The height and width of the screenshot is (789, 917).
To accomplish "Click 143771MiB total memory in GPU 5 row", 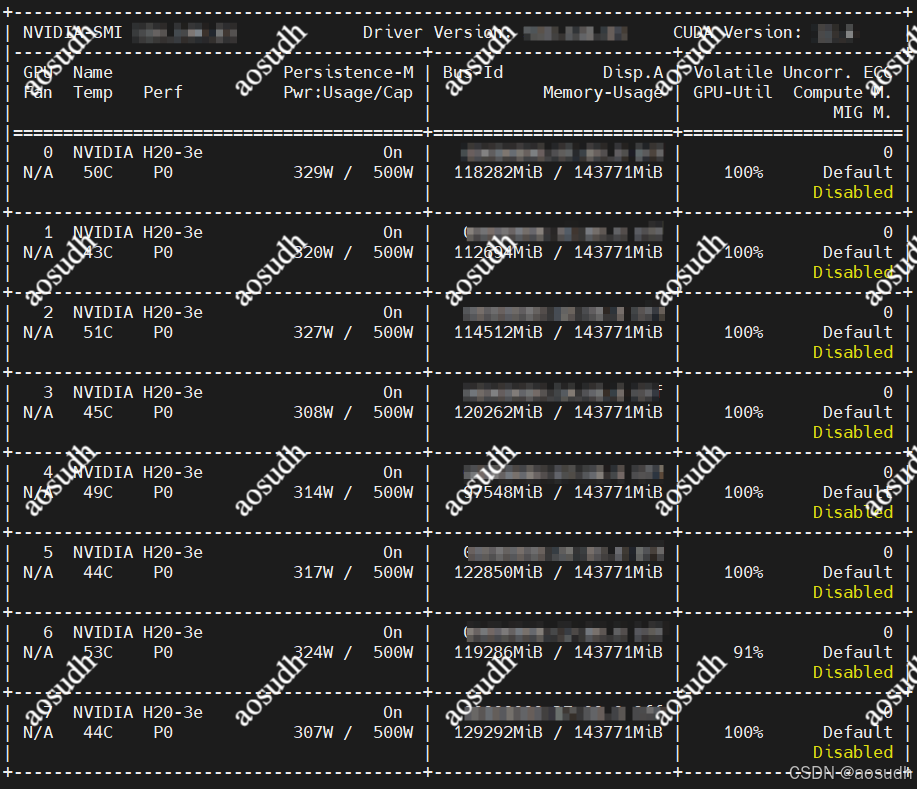I will tap(618, 573).
